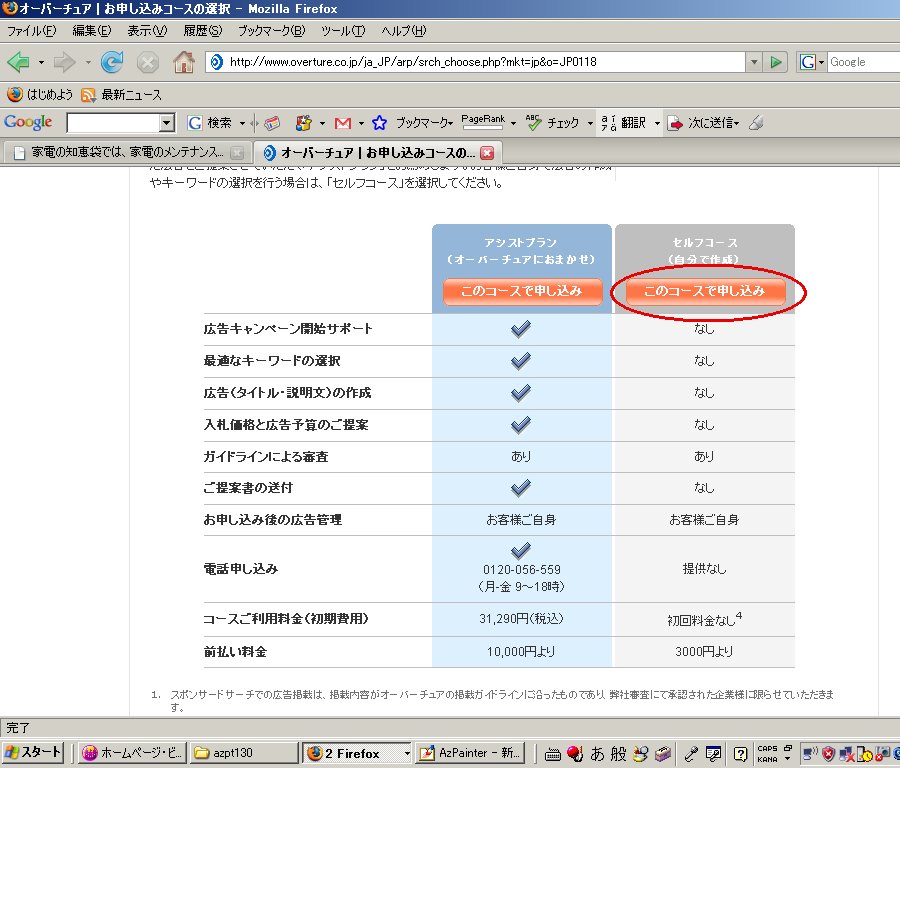The height and width of the screenshot is (900, 900).
Task: Click the grey Forward arrow button
Action: pos(64,62)
